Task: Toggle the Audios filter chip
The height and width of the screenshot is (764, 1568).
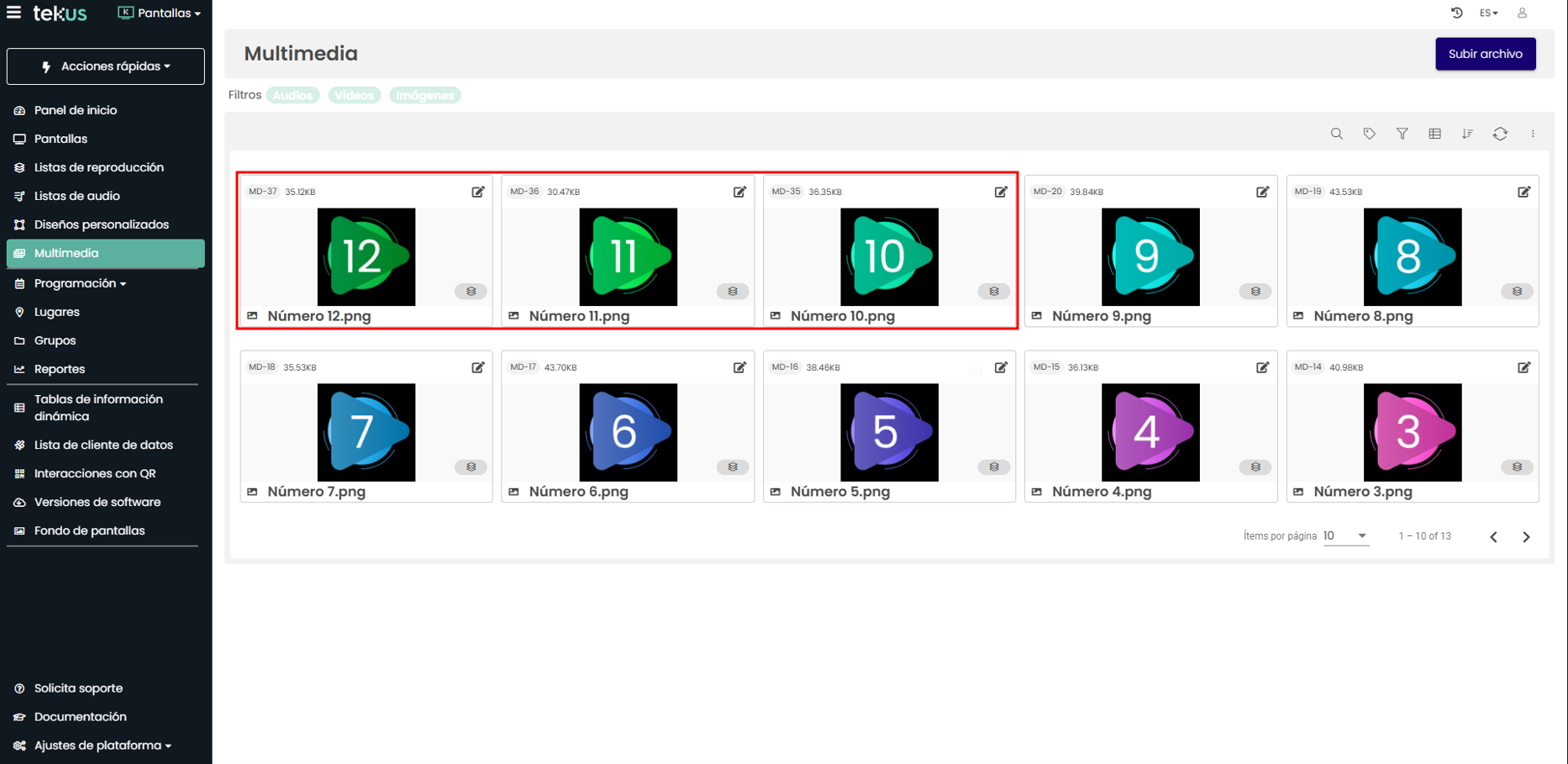Action: pyautogui.click(x=292, y=96)
